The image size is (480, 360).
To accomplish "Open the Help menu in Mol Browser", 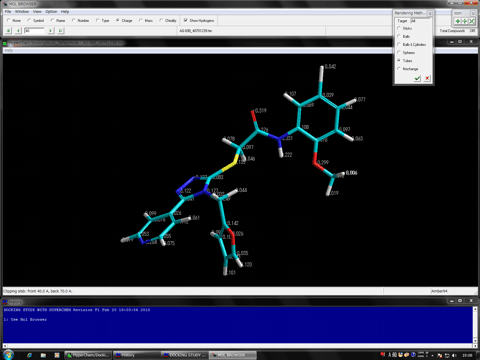I will 65,12.
